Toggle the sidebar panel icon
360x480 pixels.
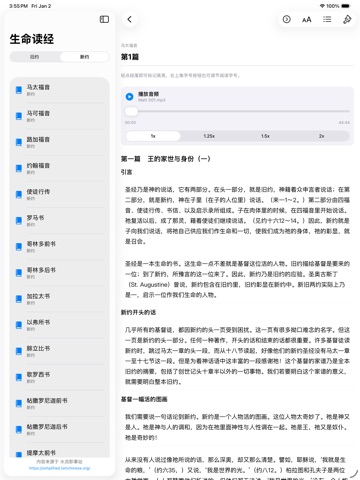104,19
